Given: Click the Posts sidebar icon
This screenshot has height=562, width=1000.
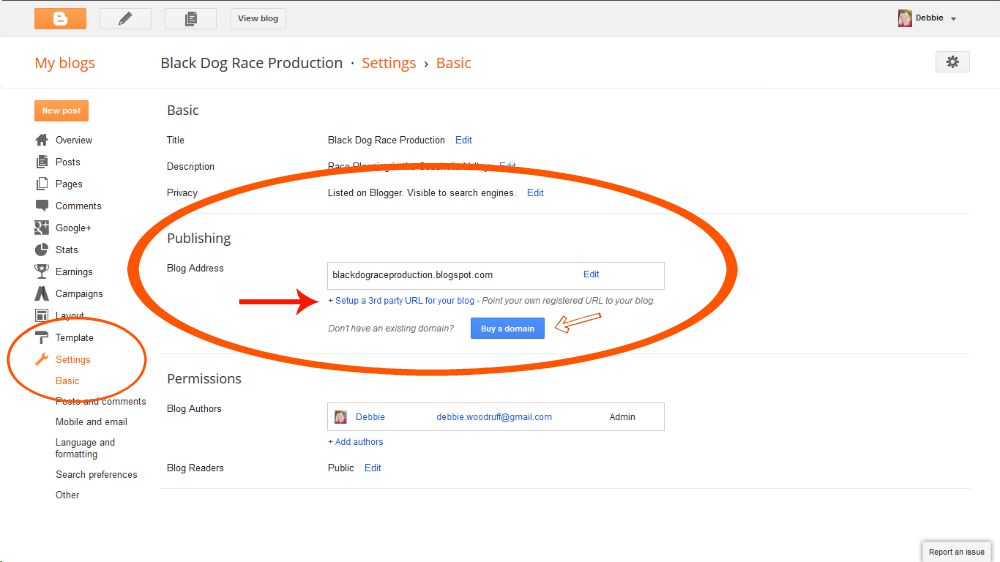Looking at the screenshot, I should coord(41,161).
